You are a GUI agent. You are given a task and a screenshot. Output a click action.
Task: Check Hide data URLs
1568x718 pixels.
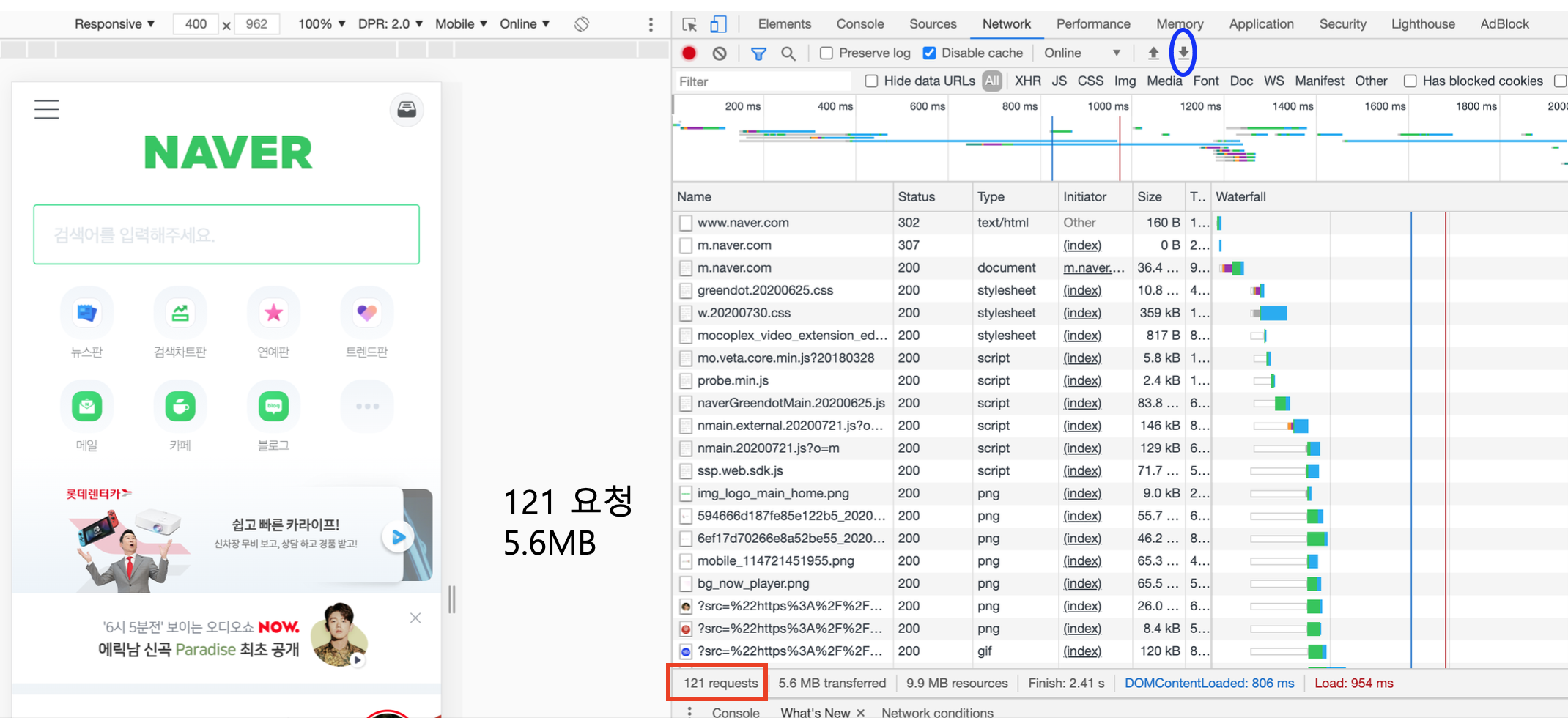(871, 81)
